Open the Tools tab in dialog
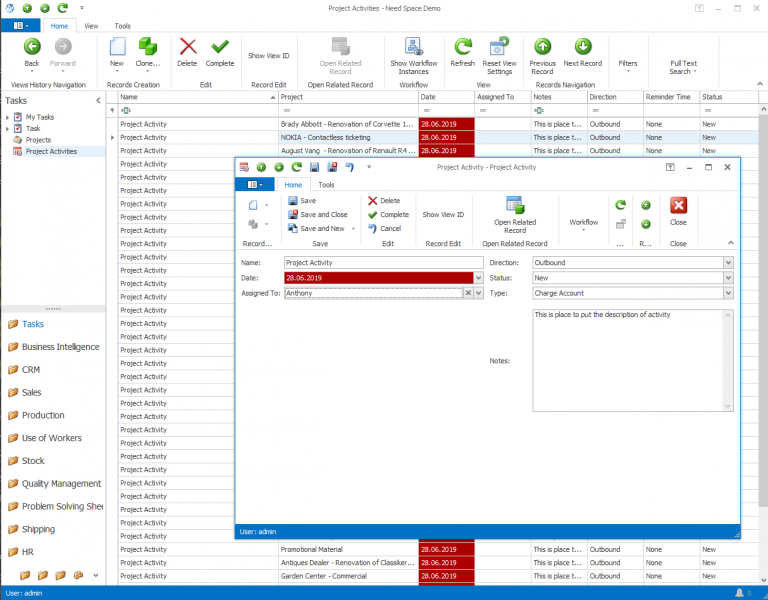768x600 pixels. [326, 185]
